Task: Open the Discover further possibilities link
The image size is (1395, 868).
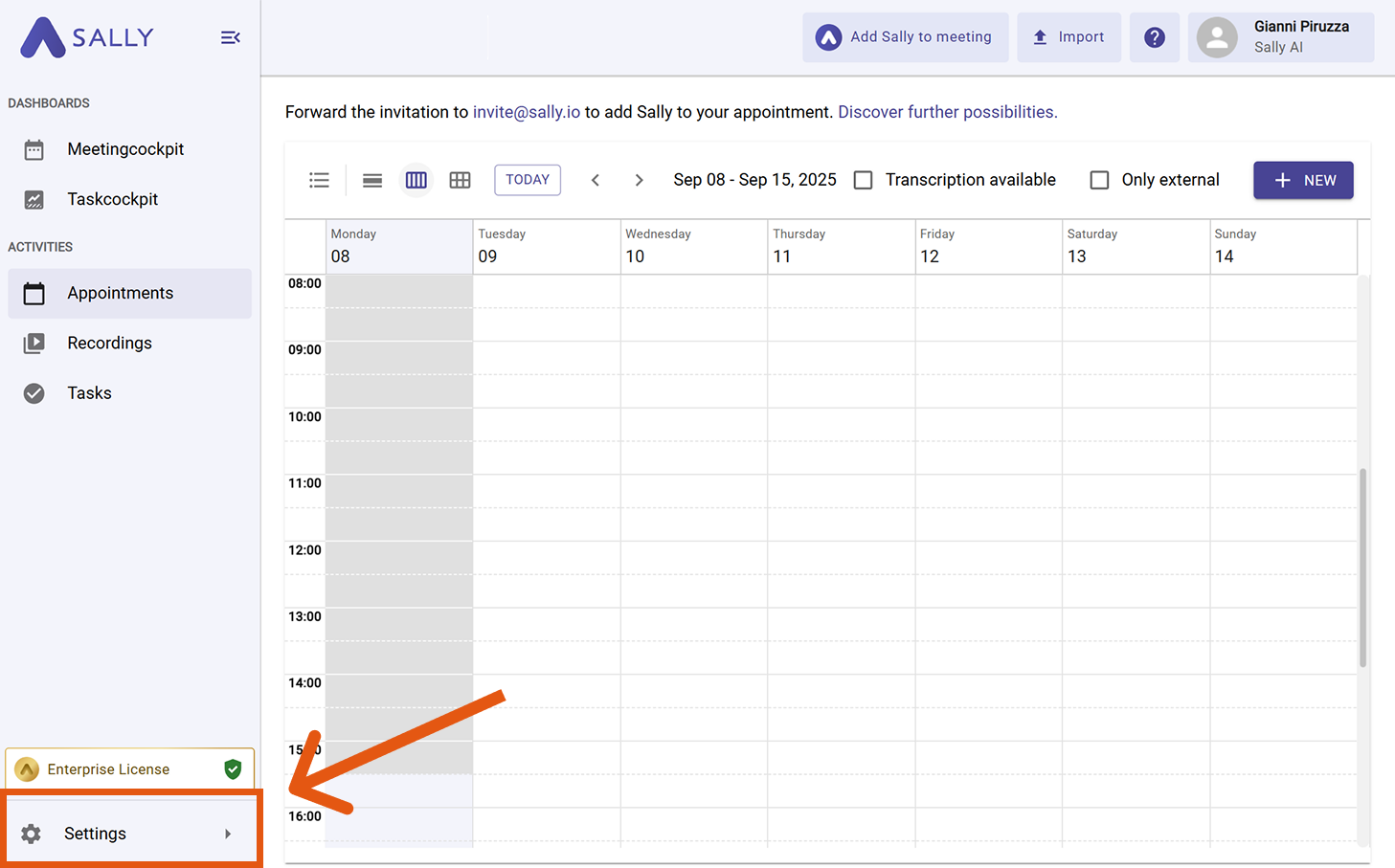Action: 946,112
